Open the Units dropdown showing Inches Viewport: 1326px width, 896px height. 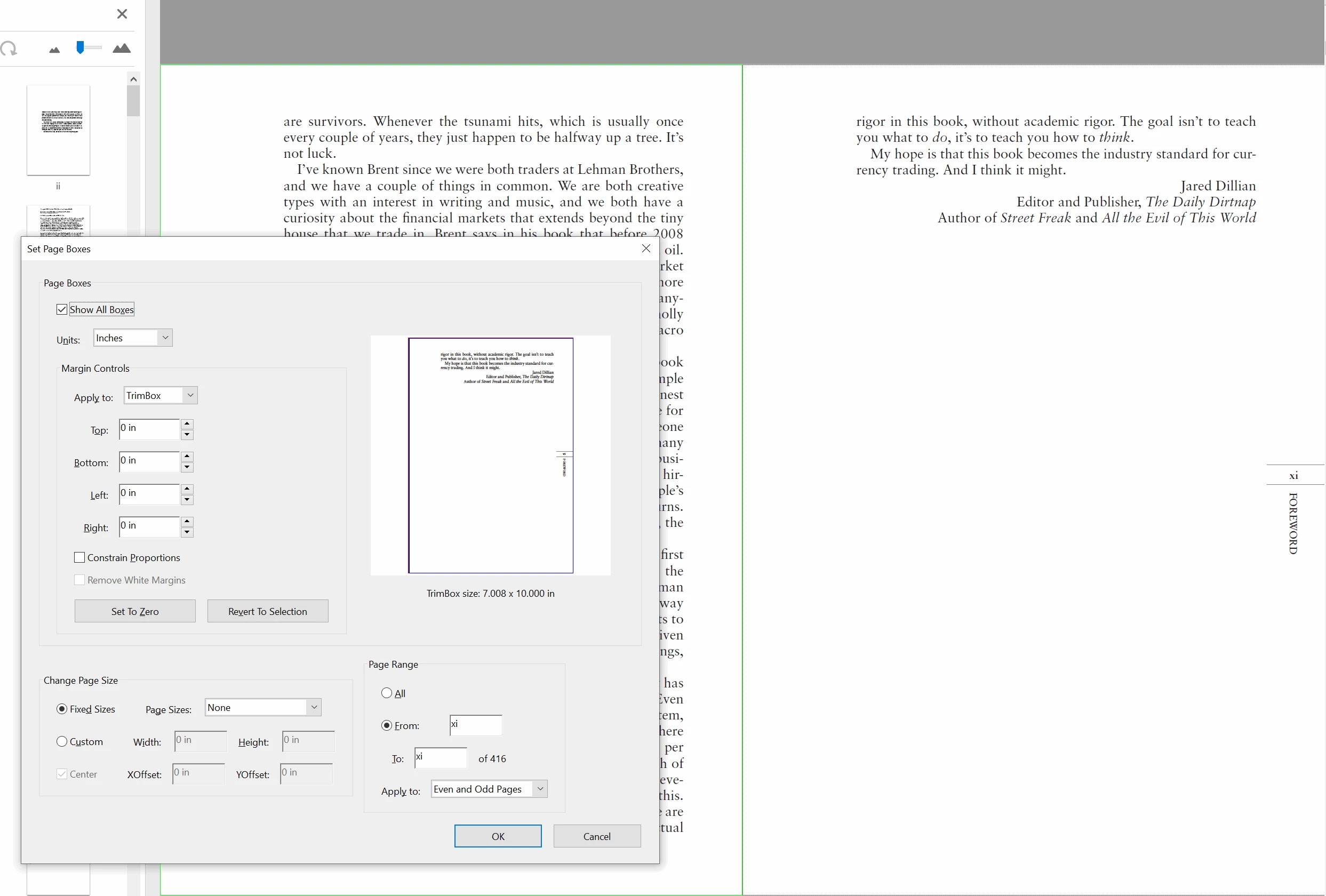[132, 338]
